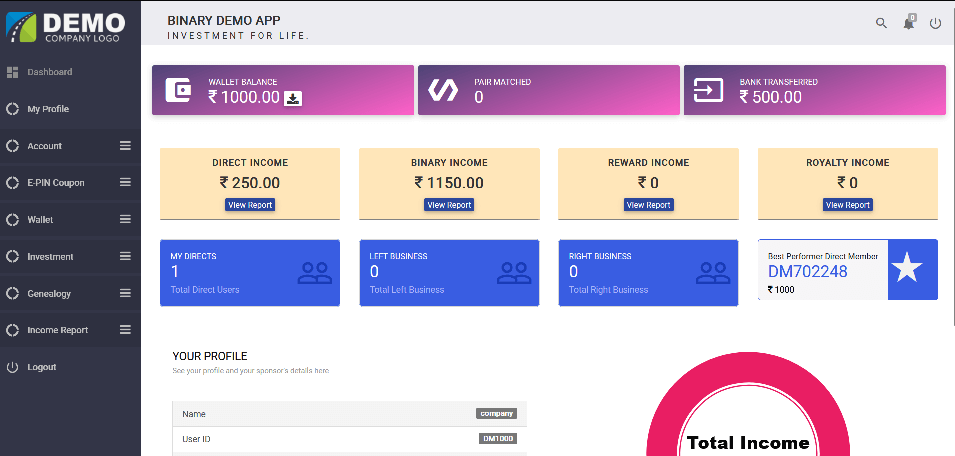Open the Dashboard menu item
955x456 pixels.
coord(70,72)
